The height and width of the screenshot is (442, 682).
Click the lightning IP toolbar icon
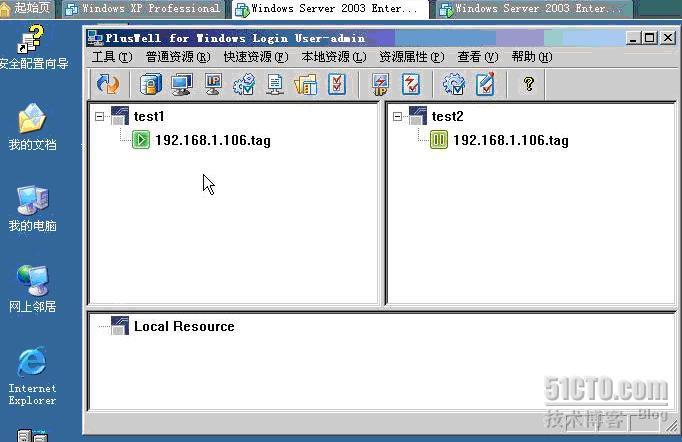coord(380,84)
